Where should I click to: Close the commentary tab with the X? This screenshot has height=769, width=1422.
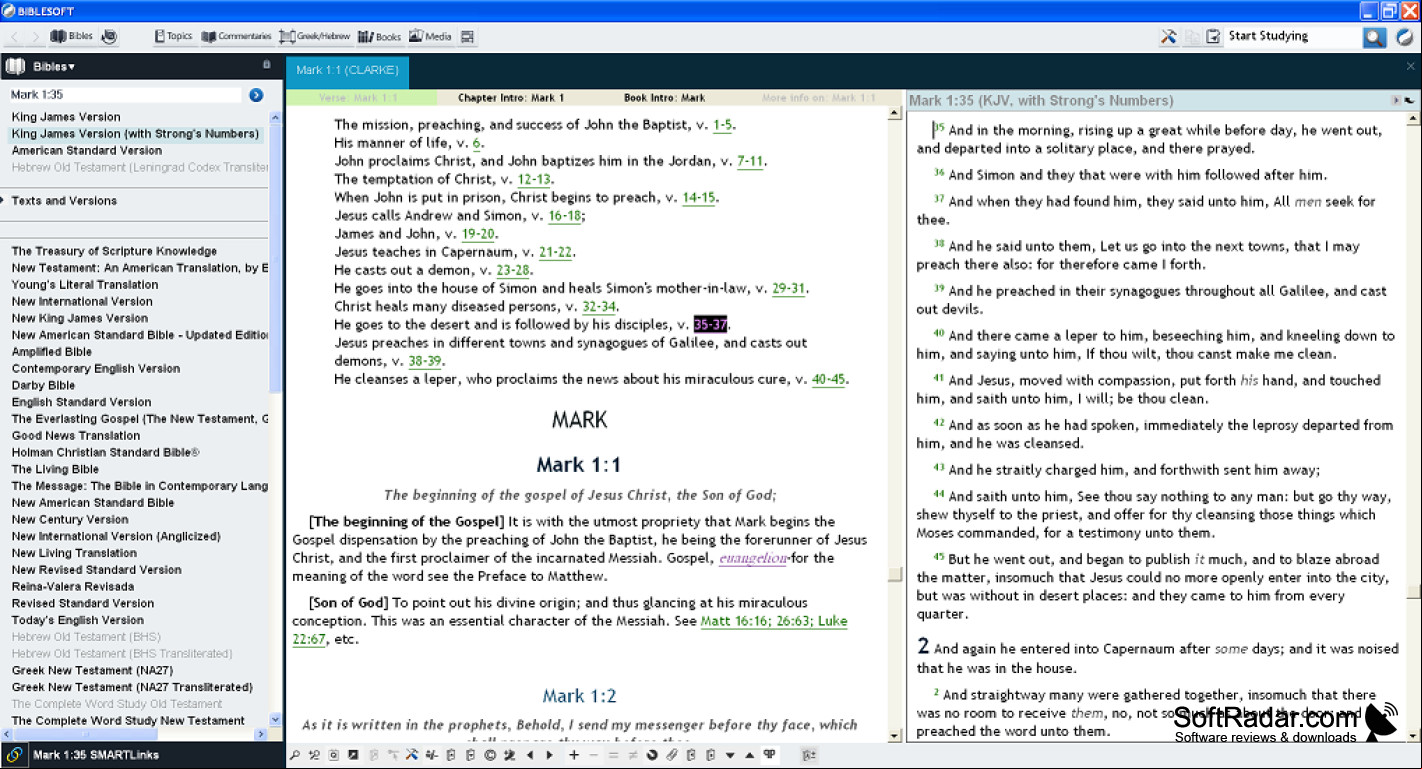(1410, 66)
